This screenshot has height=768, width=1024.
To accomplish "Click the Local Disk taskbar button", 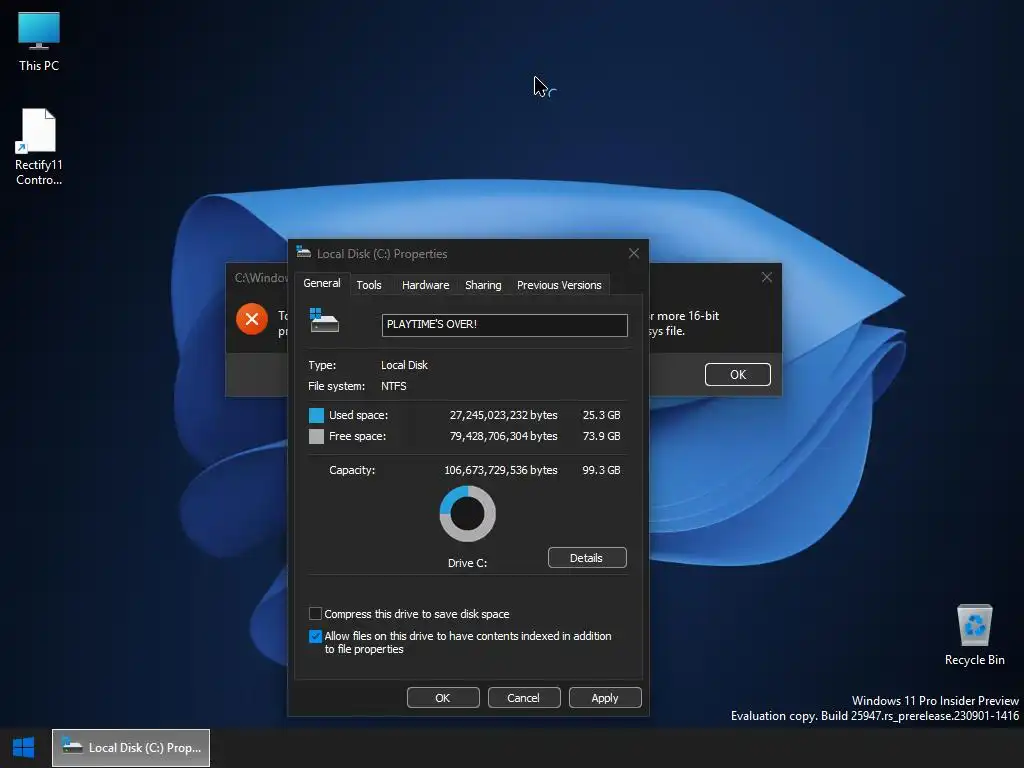I will [131, 748].
